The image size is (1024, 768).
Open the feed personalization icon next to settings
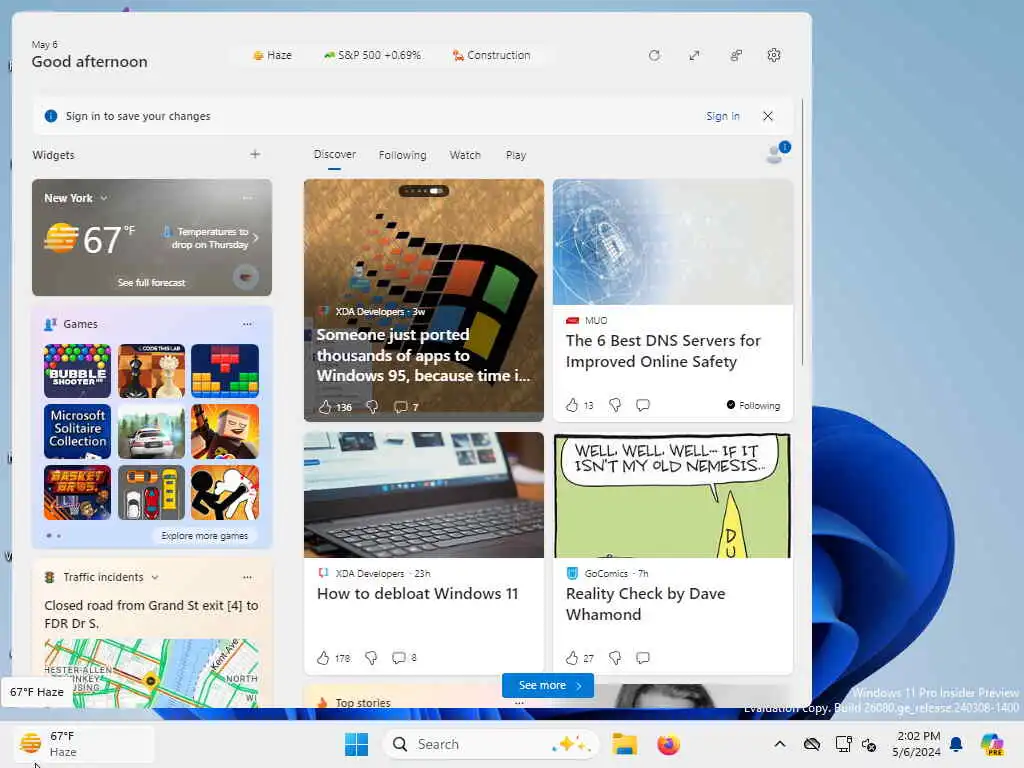[x=735, y=56]
